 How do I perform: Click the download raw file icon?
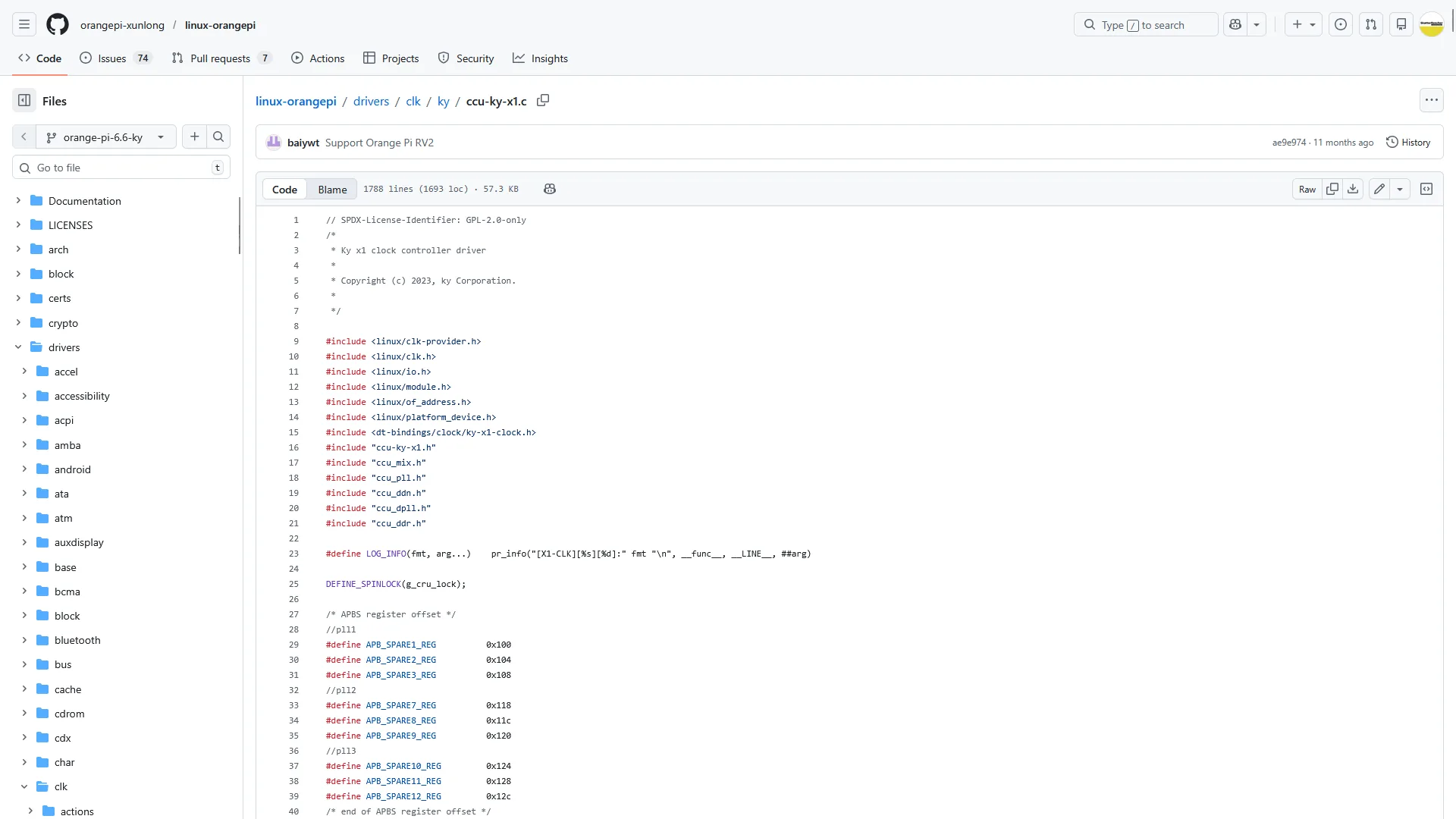tap(1353, 189)
